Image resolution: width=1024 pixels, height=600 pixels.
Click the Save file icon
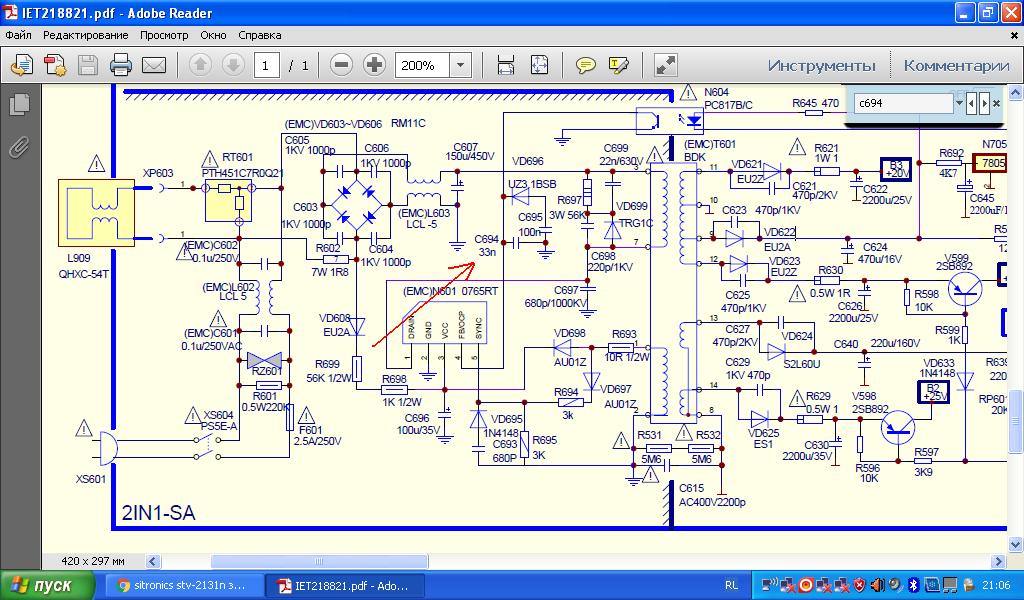(x=88, y=66)
